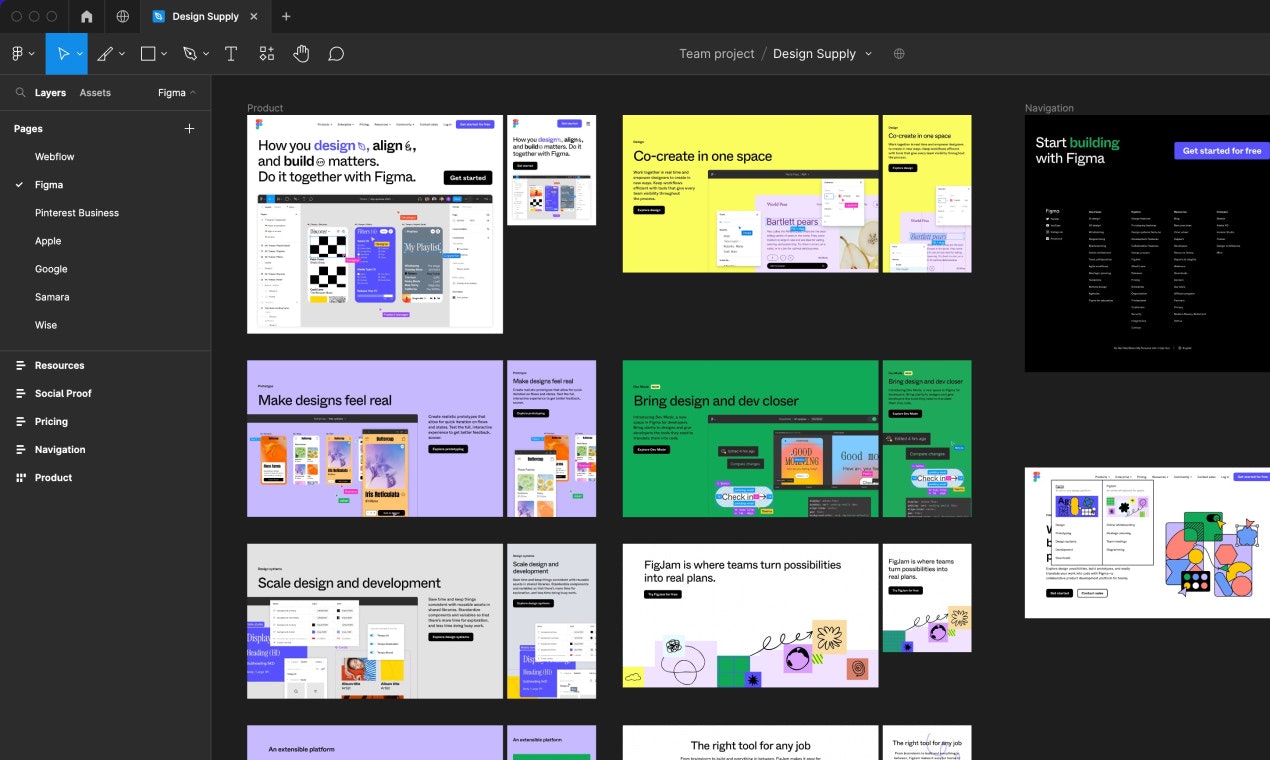Click the Product section label on canvas
This screenshot has width=1270, height=760.
tap(265, 108)
